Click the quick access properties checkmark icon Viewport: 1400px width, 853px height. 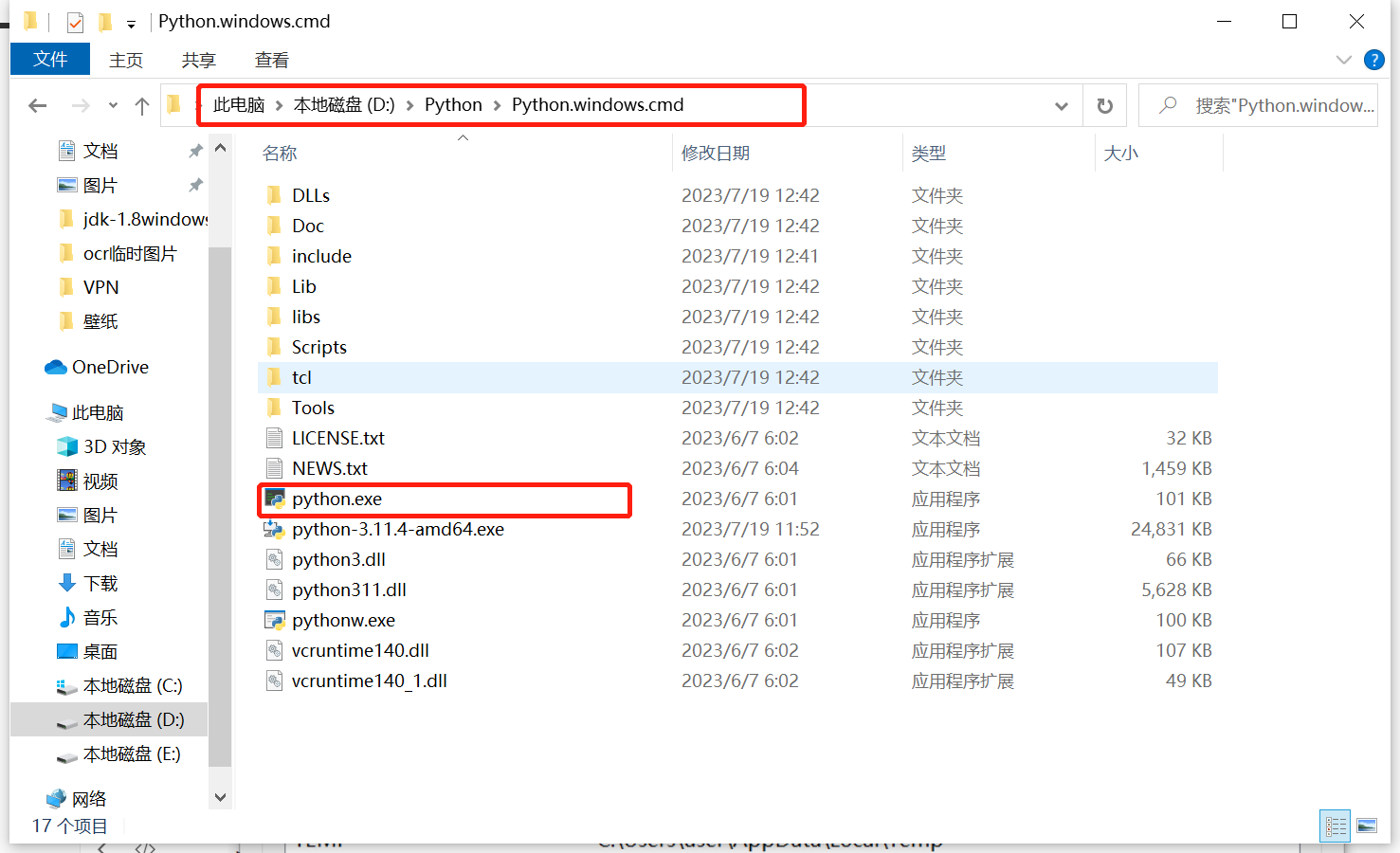75,22
